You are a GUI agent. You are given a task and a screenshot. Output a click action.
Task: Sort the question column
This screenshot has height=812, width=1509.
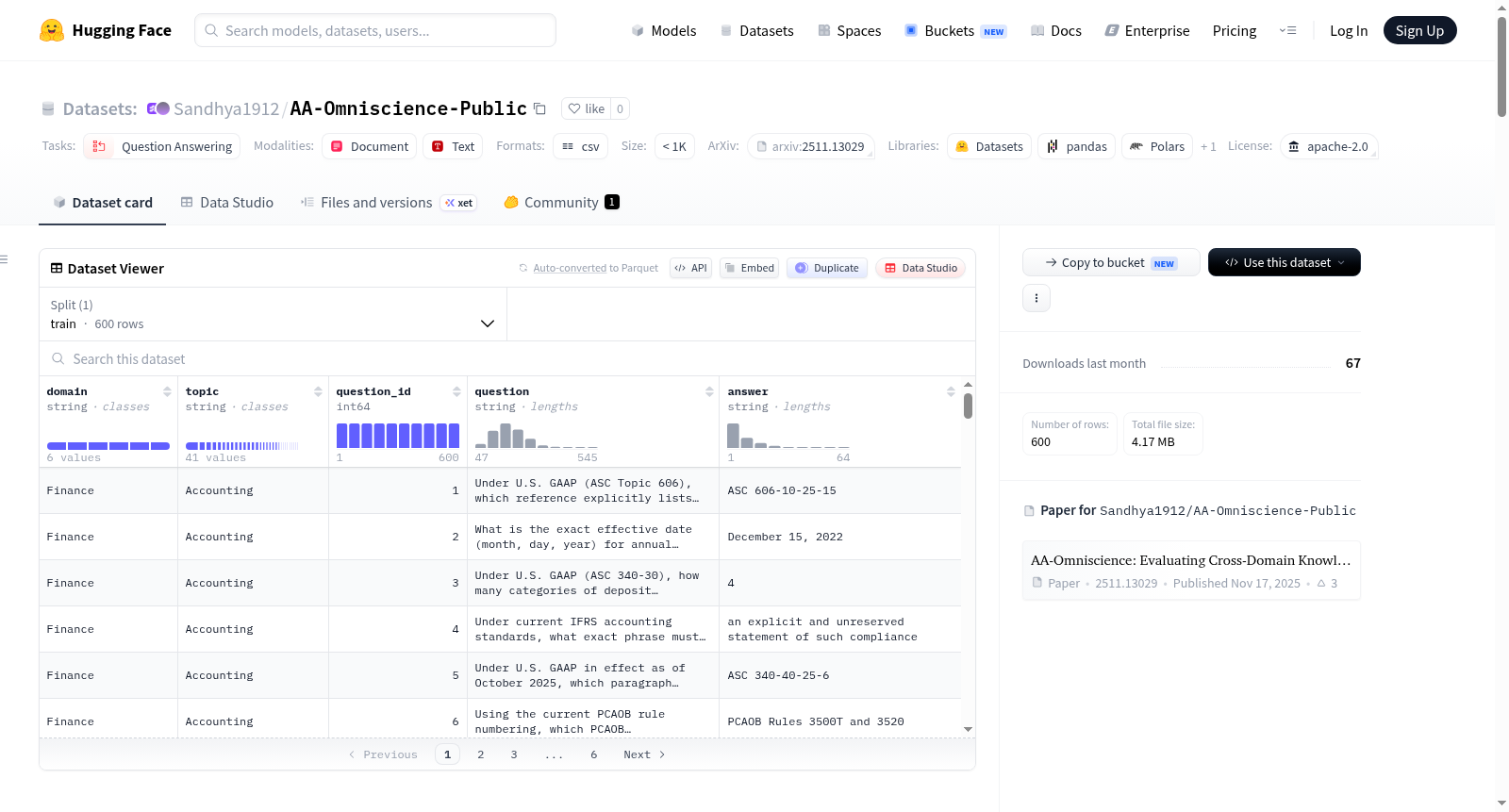click(709, 391)
